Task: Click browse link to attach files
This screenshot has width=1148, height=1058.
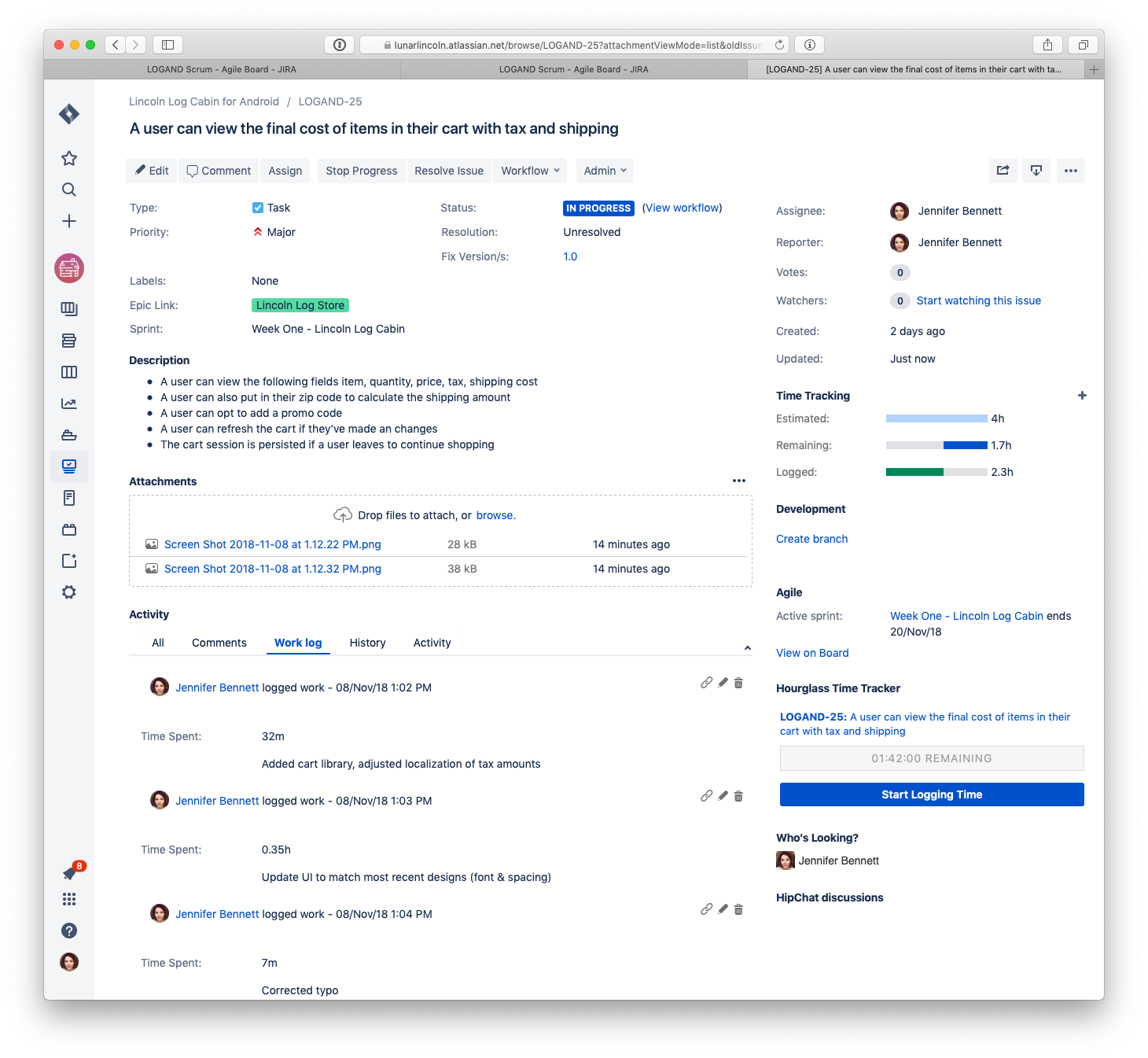Action: 495,515
